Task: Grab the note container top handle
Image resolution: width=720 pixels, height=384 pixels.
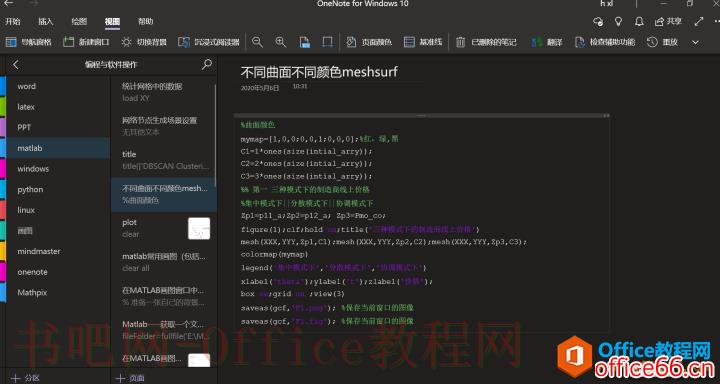Action: pyautogui.click(x=422, y=115)
